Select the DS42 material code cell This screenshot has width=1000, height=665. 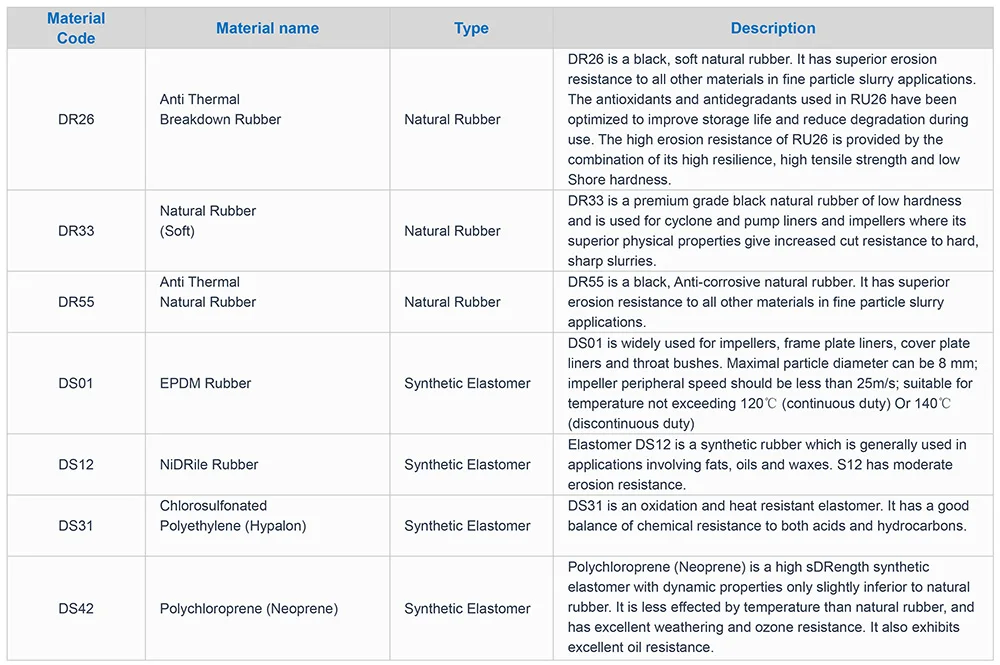(76, 608)
